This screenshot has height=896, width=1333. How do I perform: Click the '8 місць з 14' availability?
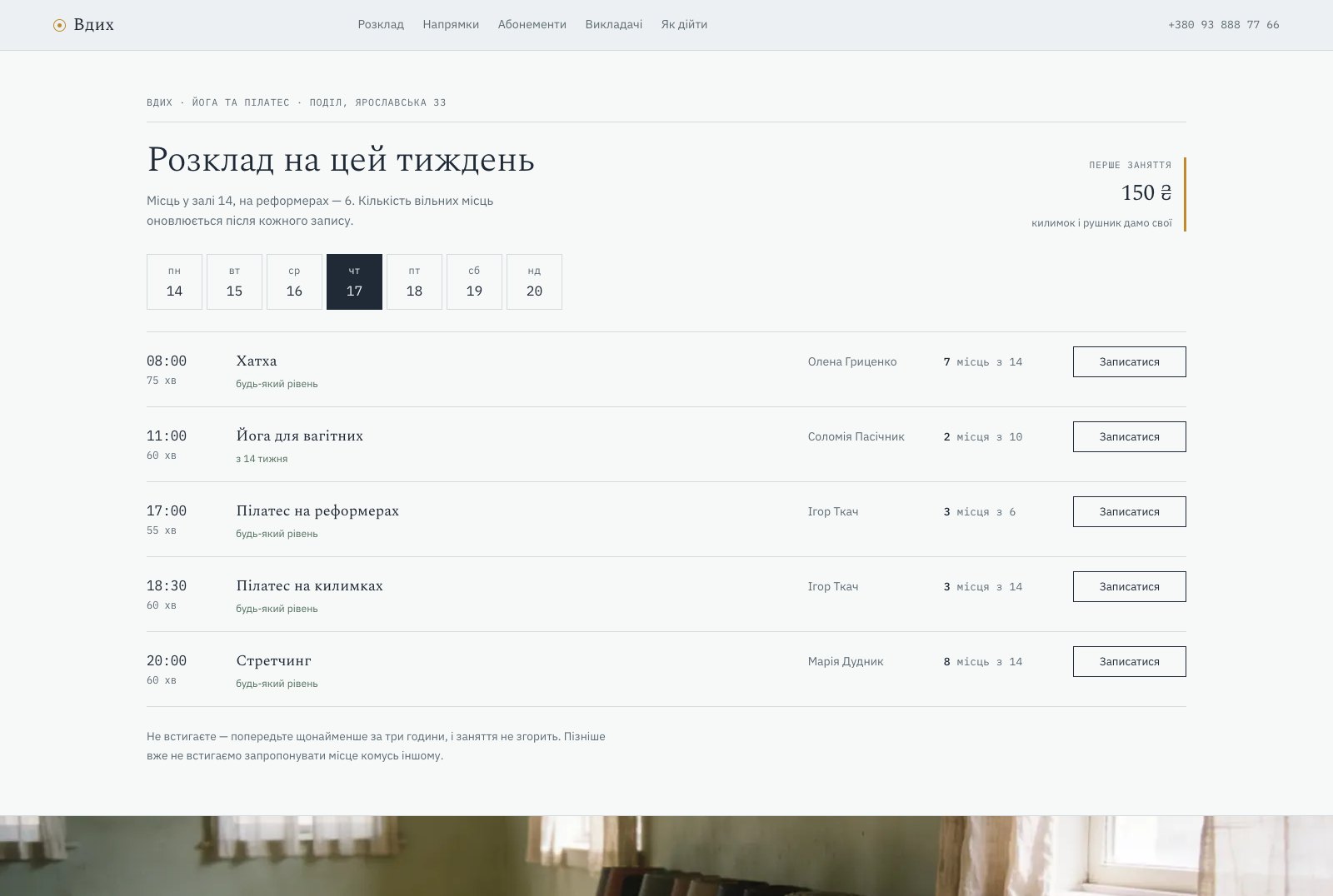point(983,662)
